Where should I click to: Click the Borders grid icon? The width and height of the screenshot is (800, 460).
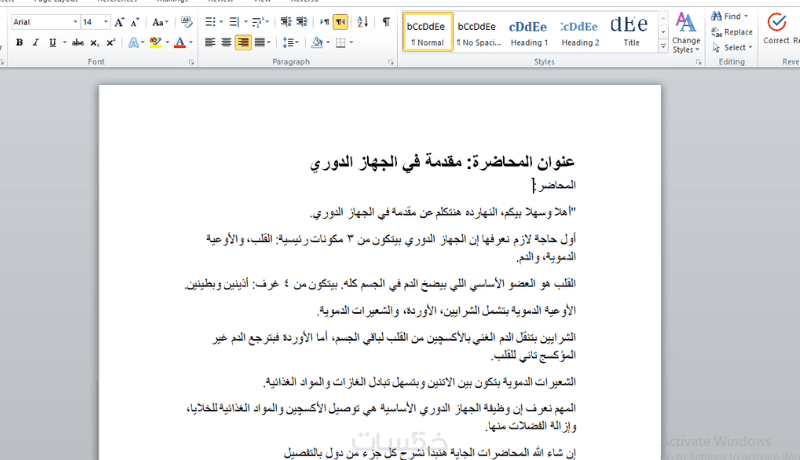coord(341,43)
